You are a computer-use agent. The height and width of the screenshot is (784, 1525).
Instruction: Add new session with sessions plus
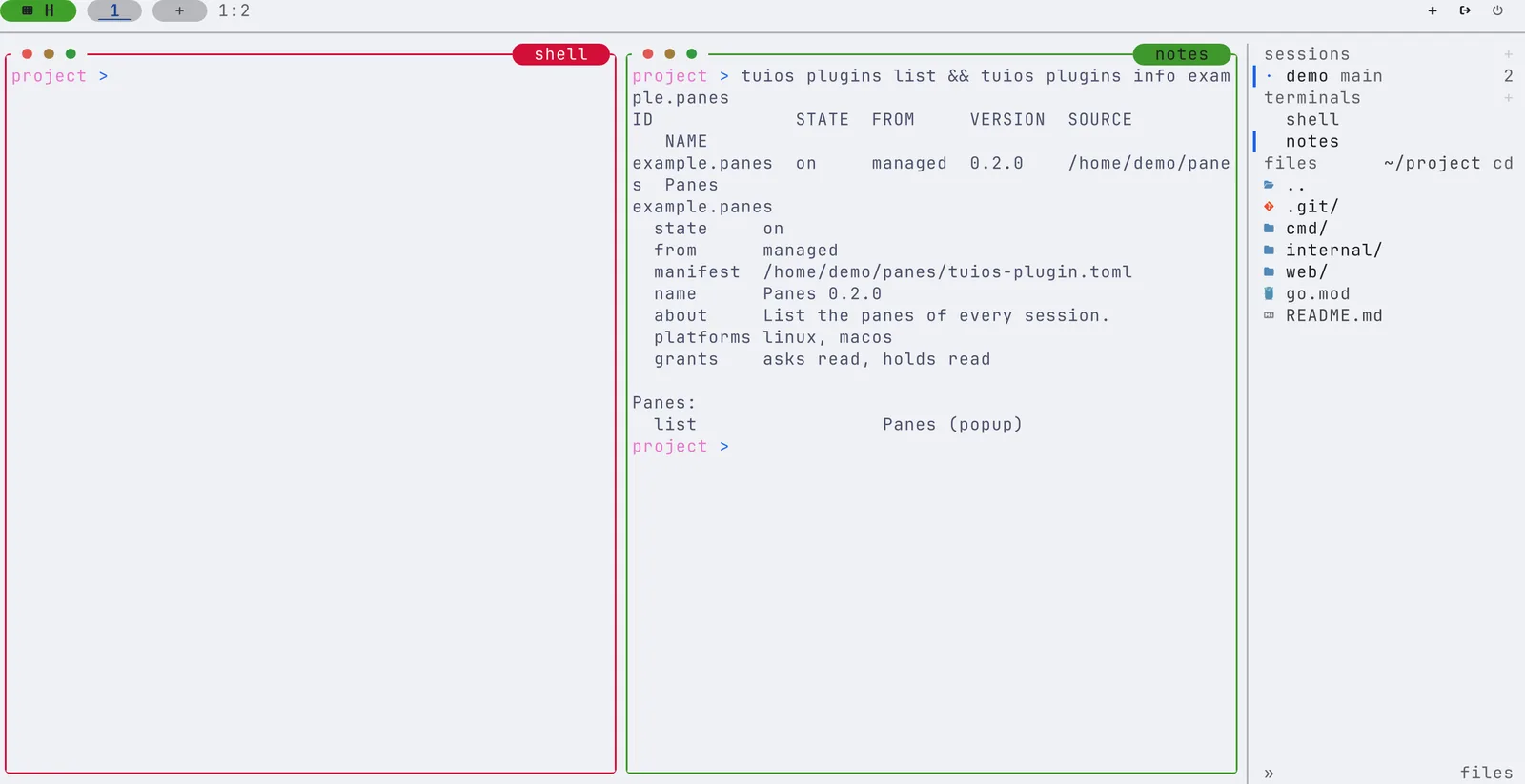coord(1508,54)
